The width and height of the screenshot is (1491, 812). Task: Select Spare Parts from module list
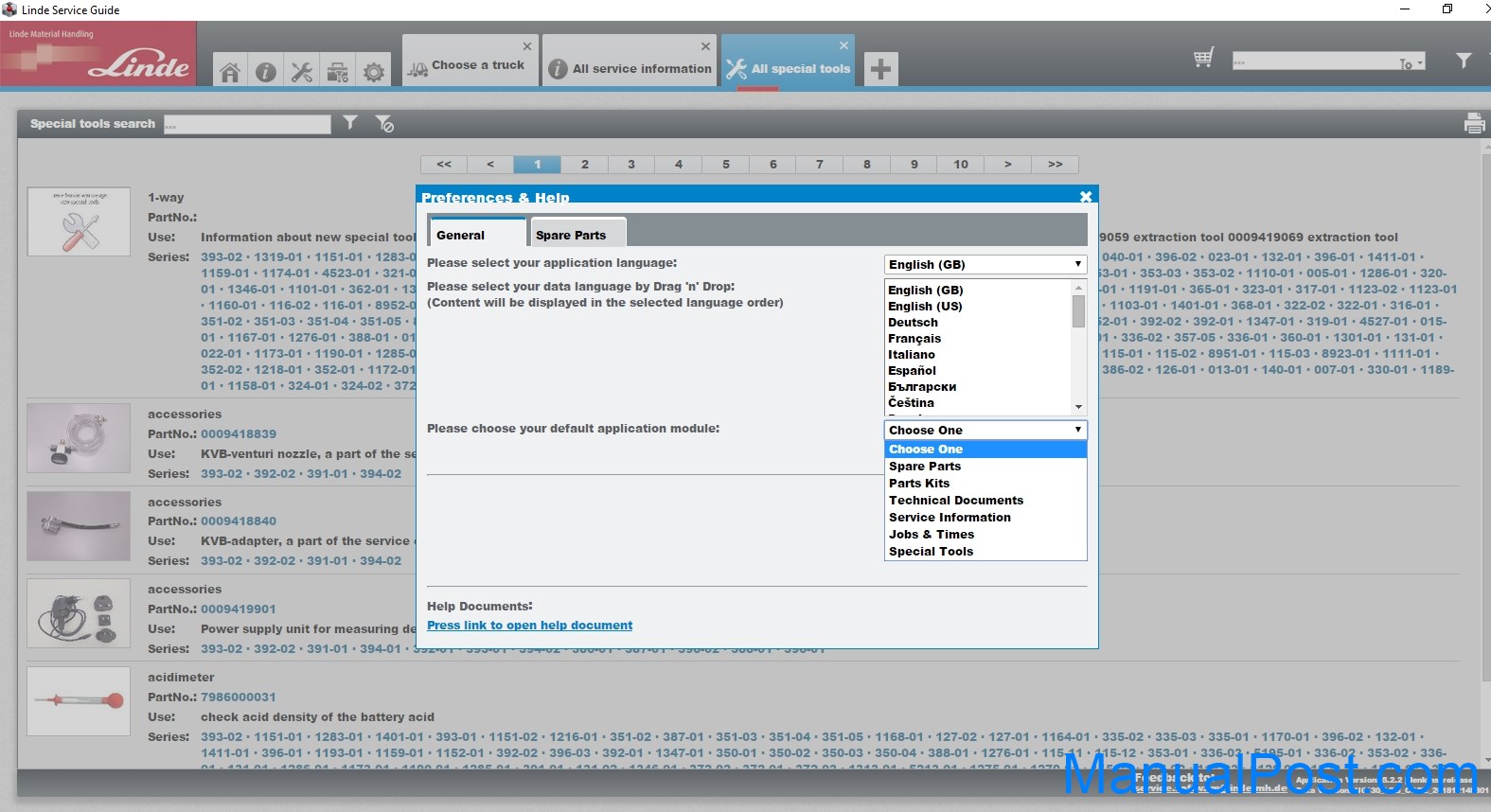point(985,467)
